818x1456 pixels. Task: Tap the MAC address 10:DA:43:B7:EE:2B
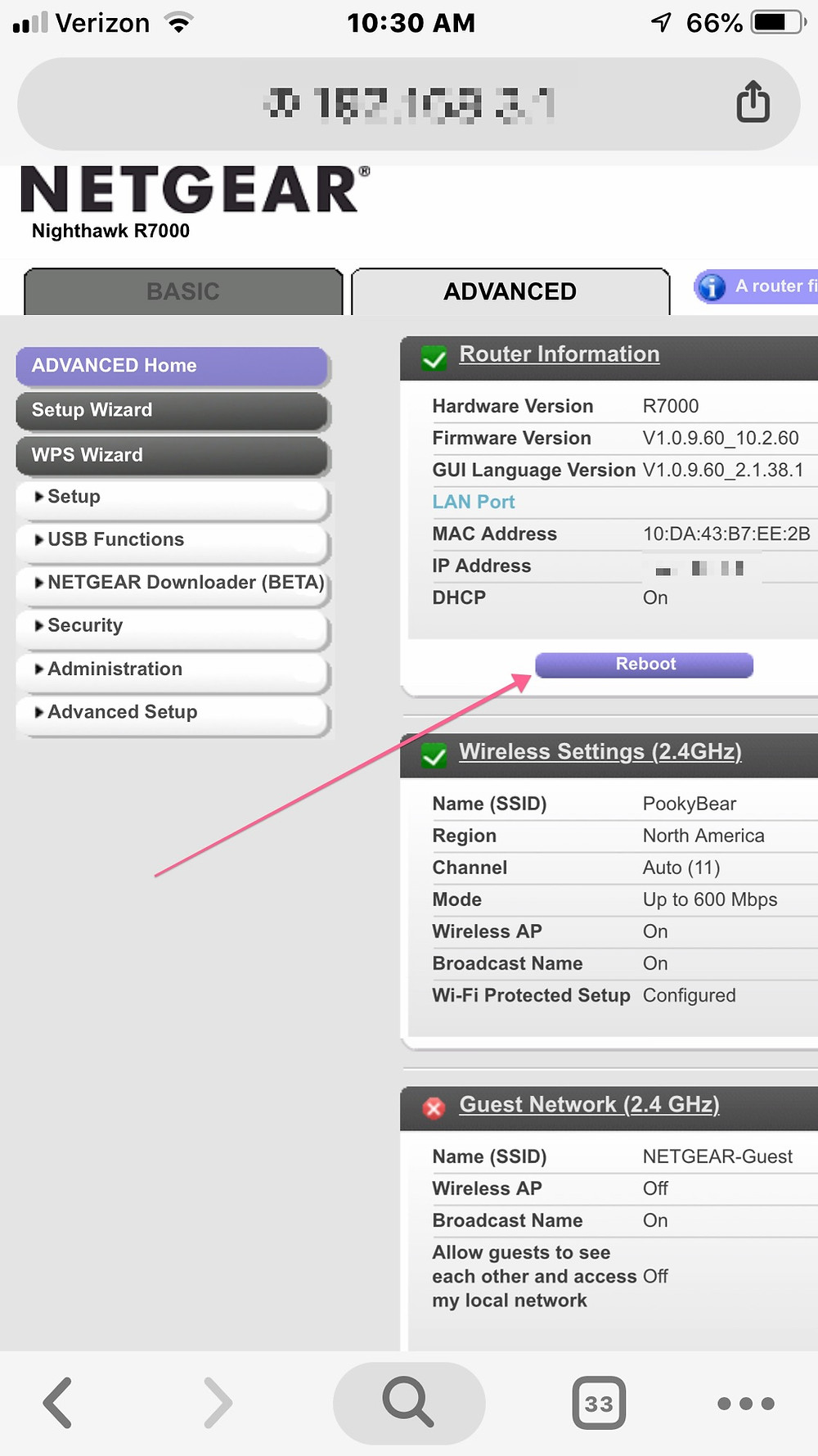click(726, 534)
